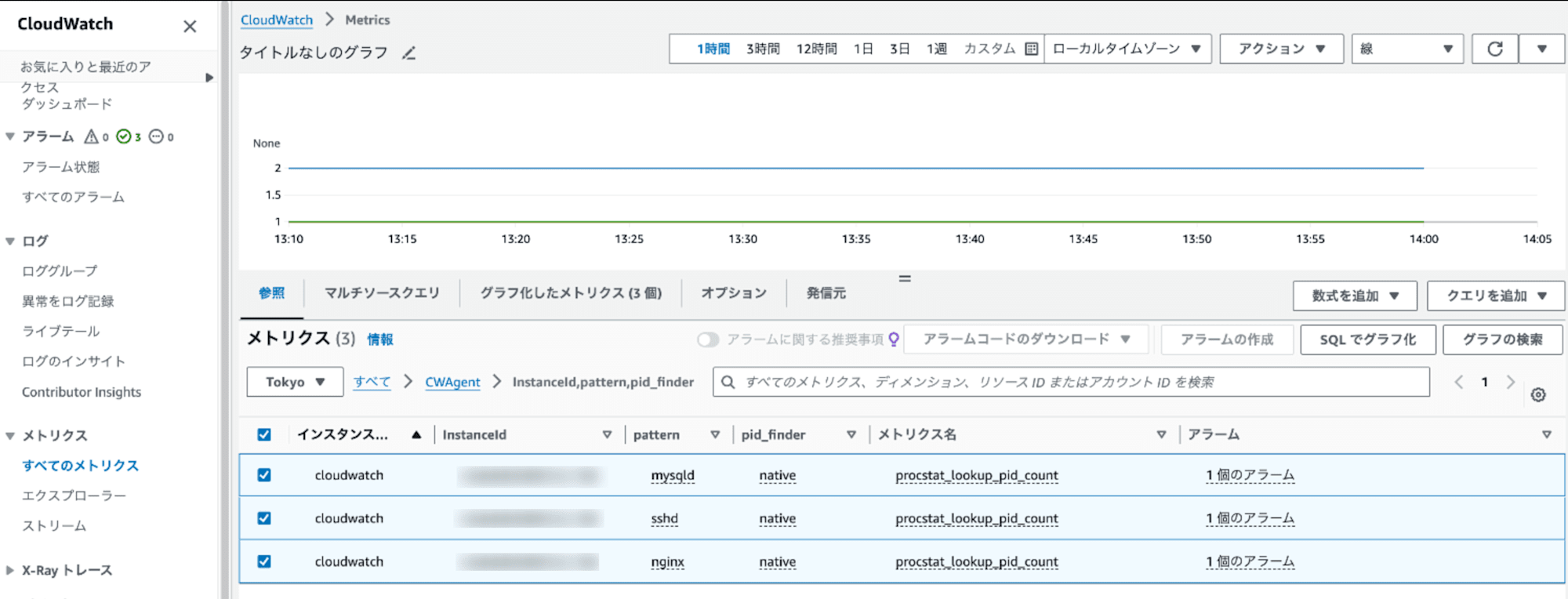
Task: Open the Options tab
Action: (x=734, y=293)
